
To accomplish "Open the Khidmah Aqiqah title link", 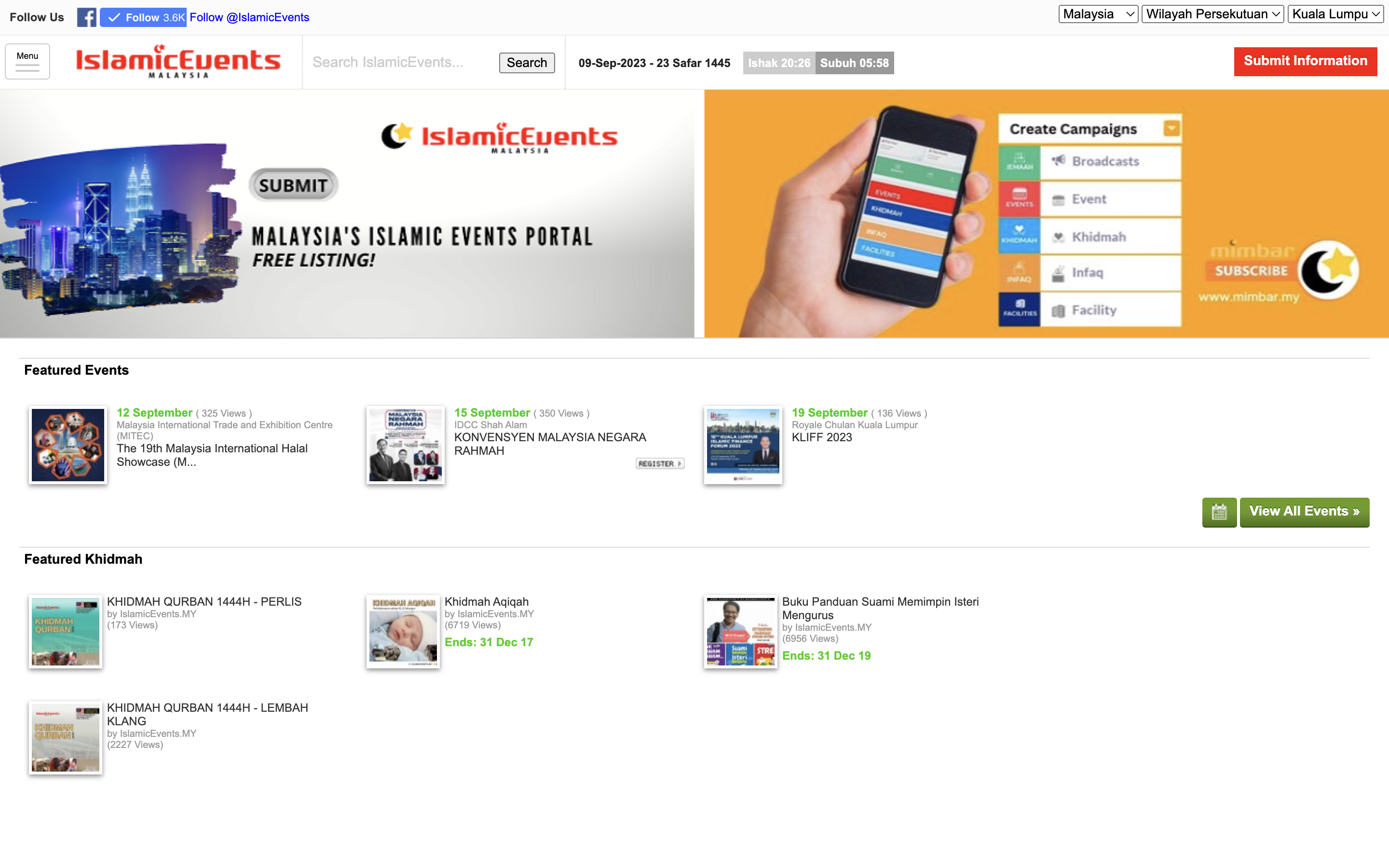I will (486, 602).
